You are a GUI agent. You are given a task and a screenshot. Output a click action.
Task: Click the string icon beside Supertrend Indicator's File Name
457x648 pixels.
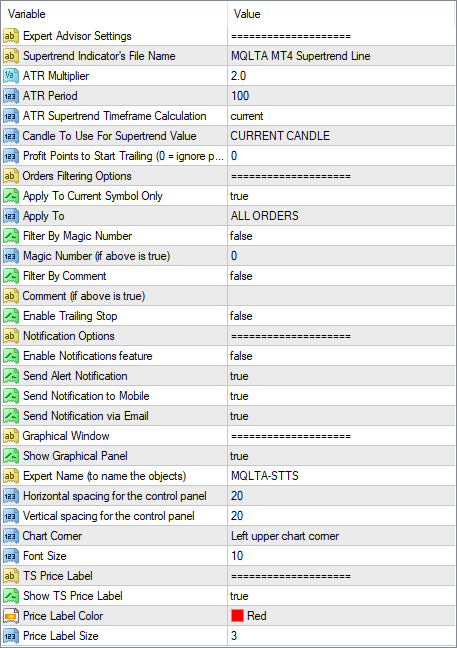(11, 56)
